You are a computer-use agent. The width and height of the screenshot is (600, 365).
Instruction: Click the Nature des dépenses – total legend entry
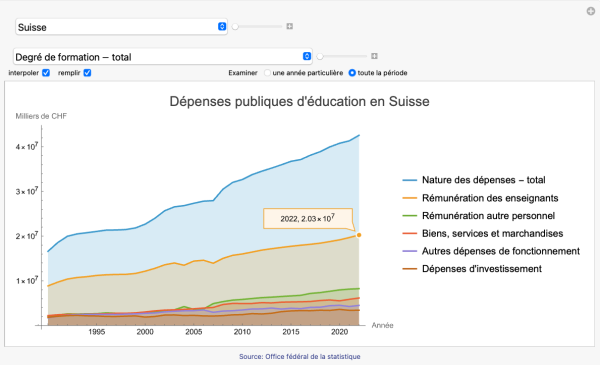tap(474, 180)
